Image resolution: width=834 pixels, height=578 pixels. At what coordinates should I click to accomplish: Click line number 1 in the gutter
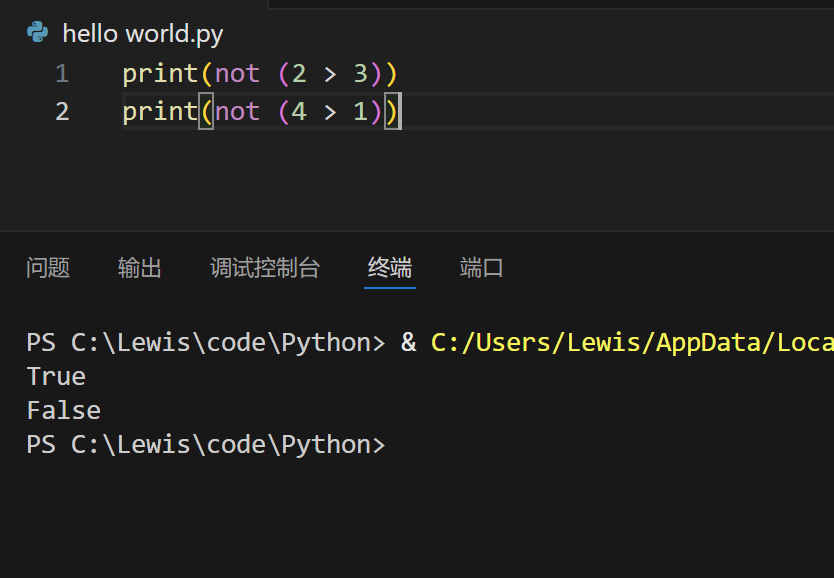62,74
